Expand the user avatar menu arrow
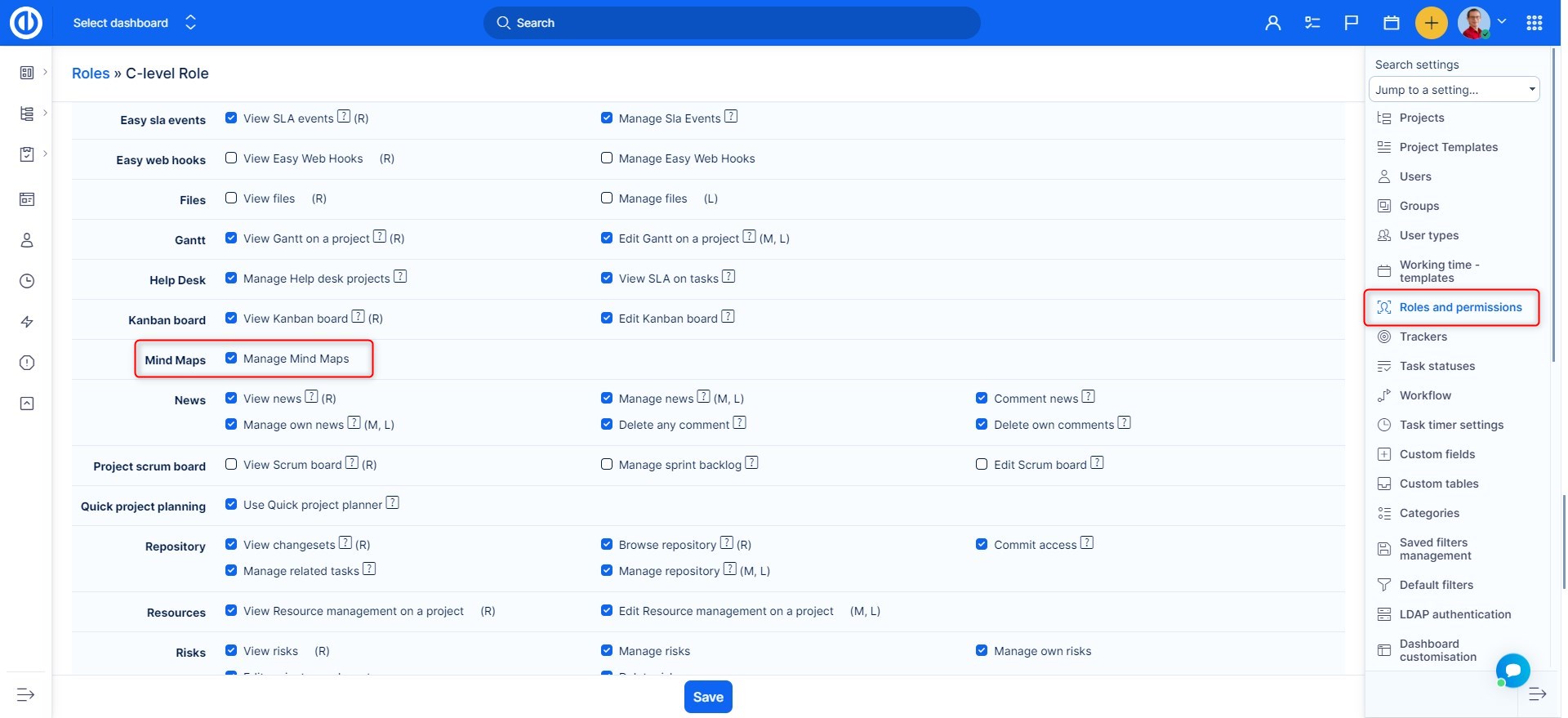This screenshot has width=1568, height=718. 1502,22
